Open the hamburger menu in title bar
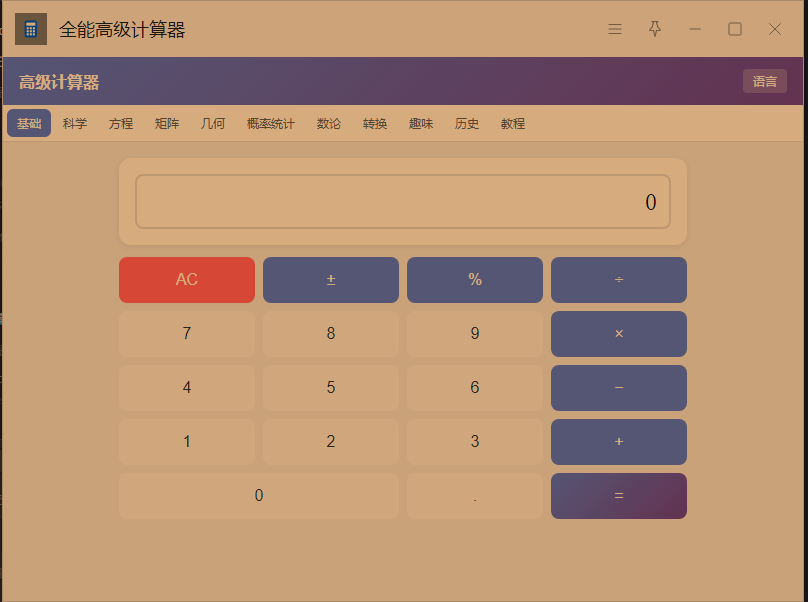Image resolution: width=808 pixels, height=602 pixels. tap(615, 29)
